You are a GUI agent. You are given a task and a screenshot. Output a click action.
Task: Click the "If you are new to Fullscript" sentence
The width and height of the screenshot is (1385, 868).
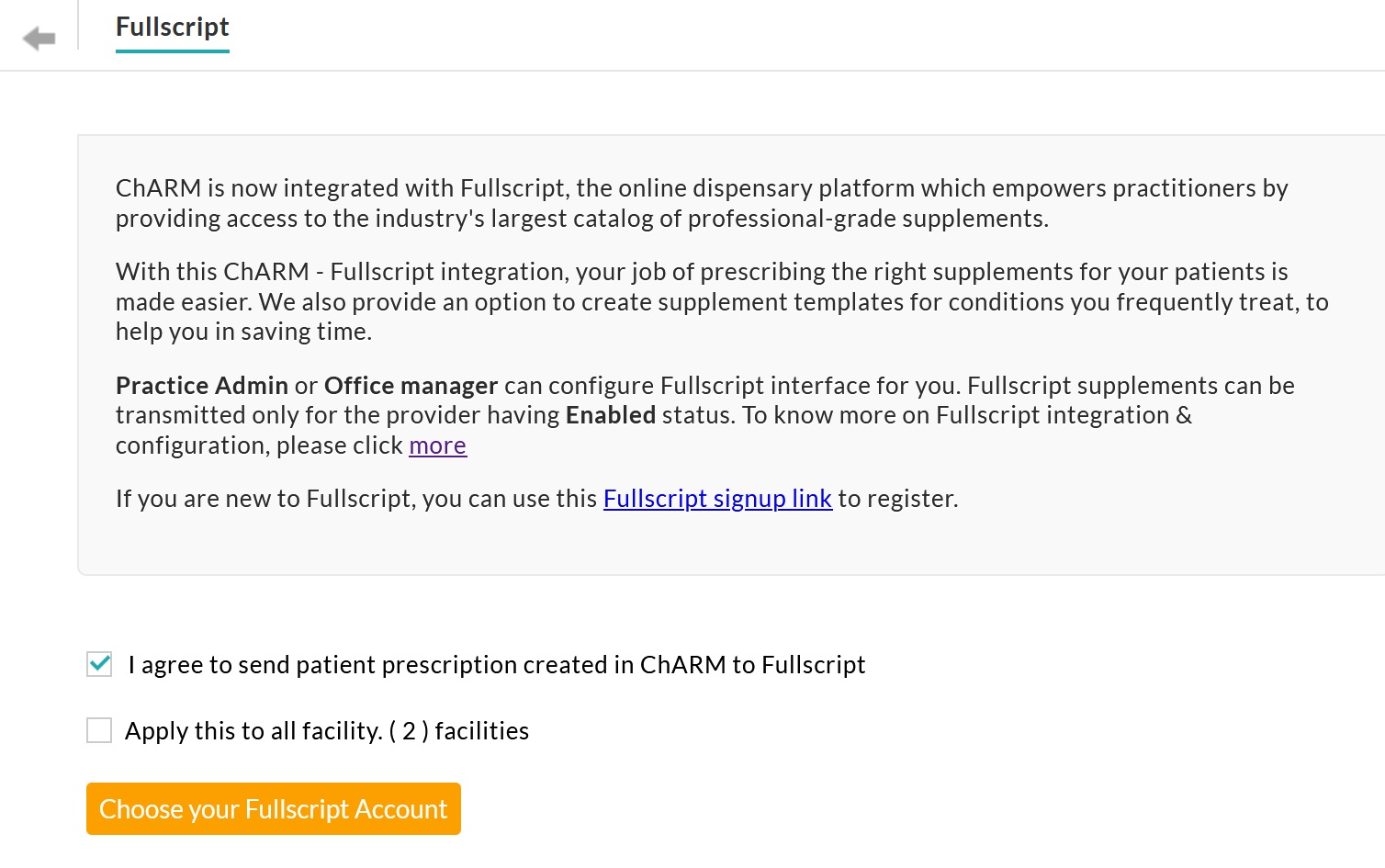tap(356, 499)
